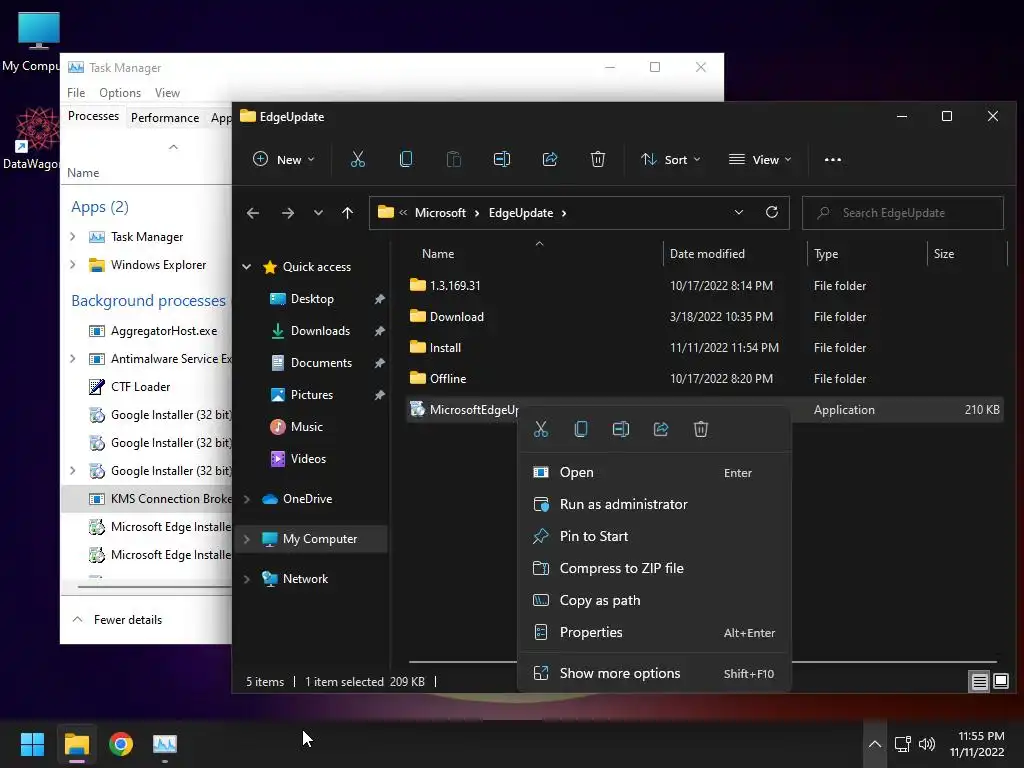Go up one folder level arrow
This screenshot has height=768, width=1024.
347,213
